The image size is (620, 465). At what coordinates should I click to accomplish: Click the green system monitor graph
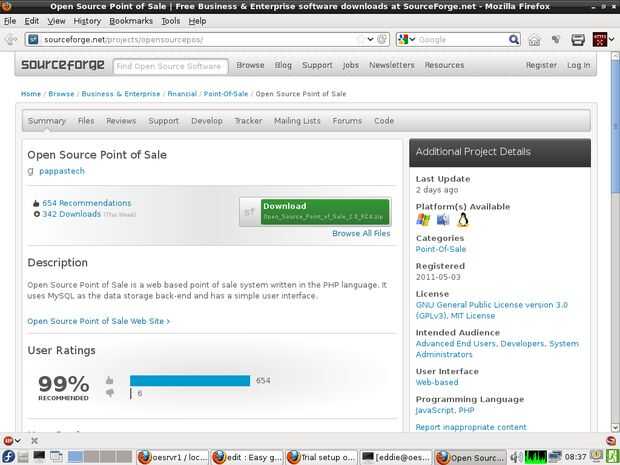tap(536, 457)
